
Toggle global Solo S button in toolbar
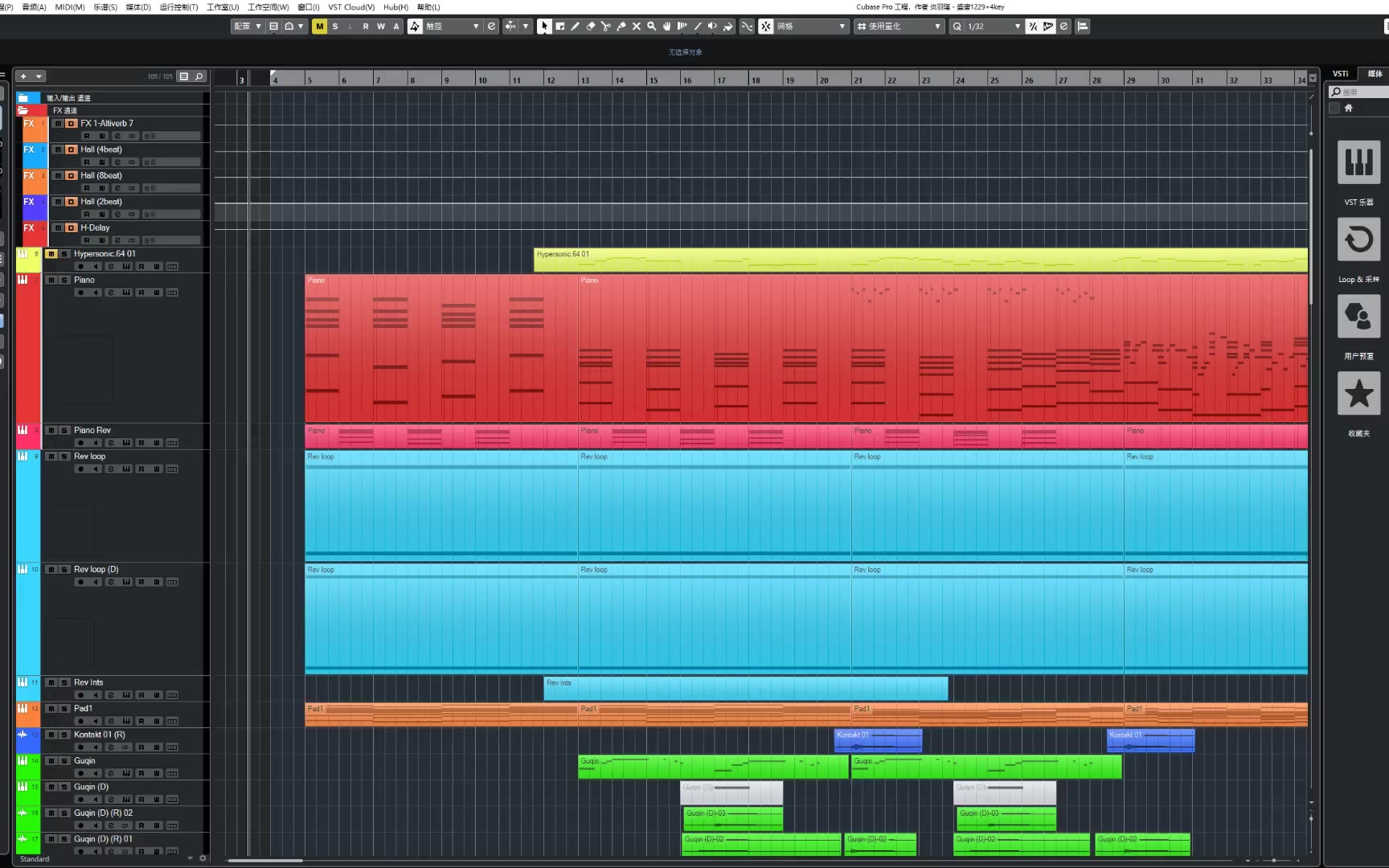[335, 27]
